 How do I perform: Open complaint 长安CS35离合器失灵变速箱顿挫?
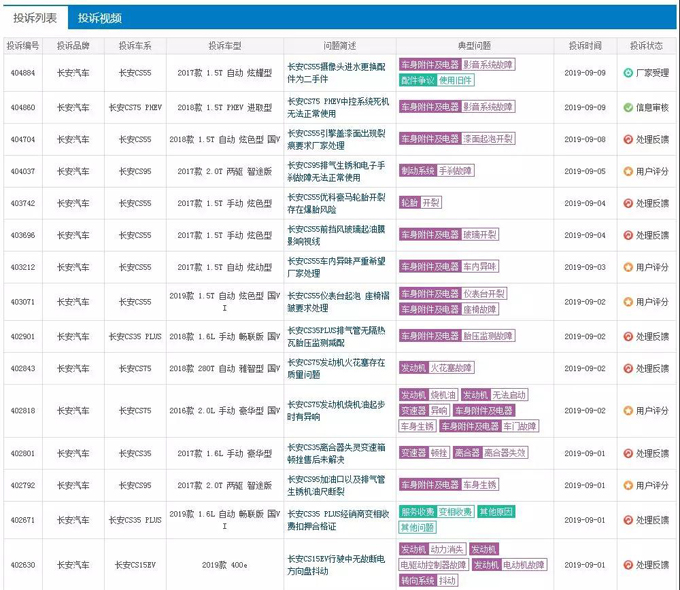click(x=336, y=453)
